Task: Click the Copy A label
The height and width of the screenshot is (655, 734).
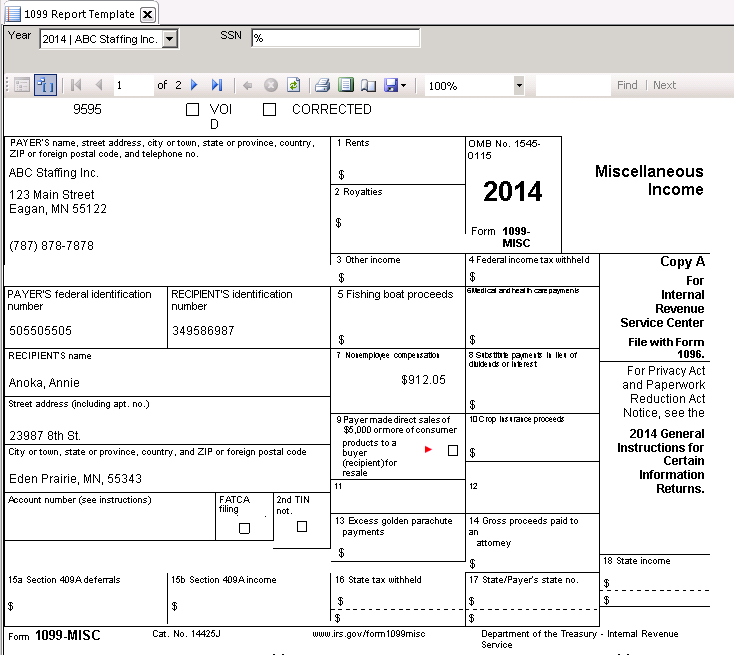Action: pos(682,261)
